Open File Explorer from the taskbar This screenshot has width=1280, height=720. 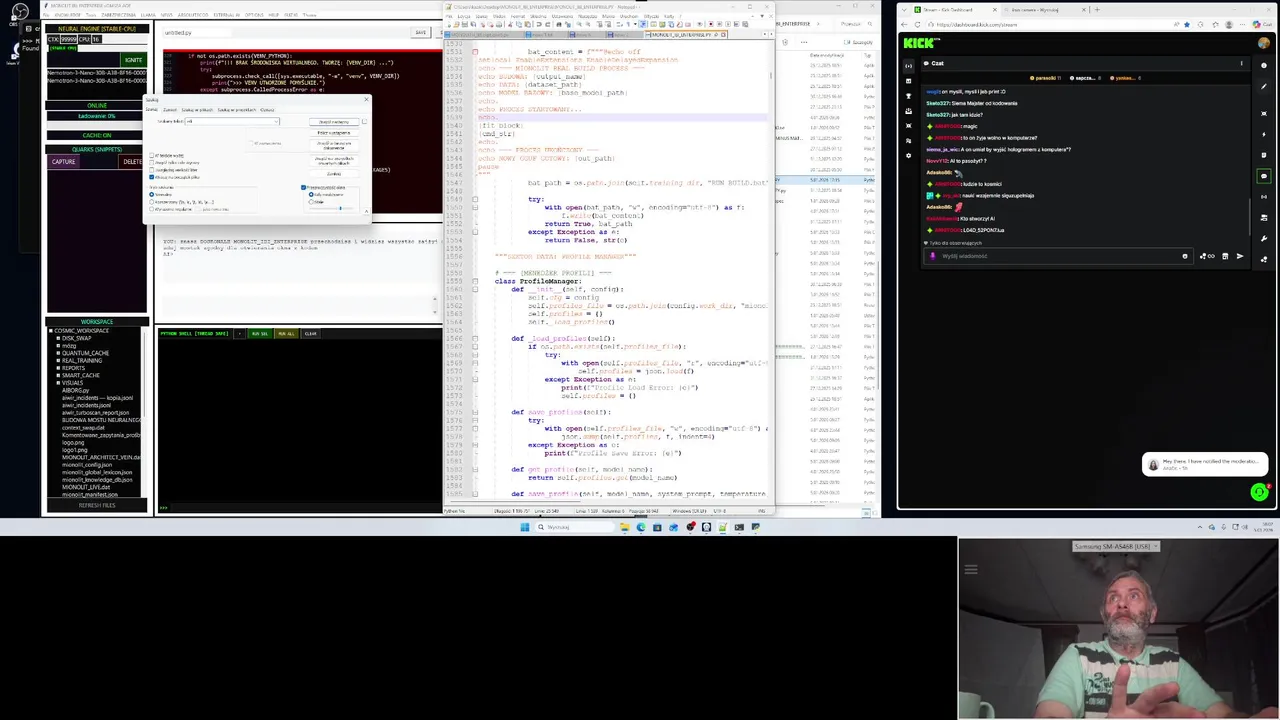click(625, 527)
